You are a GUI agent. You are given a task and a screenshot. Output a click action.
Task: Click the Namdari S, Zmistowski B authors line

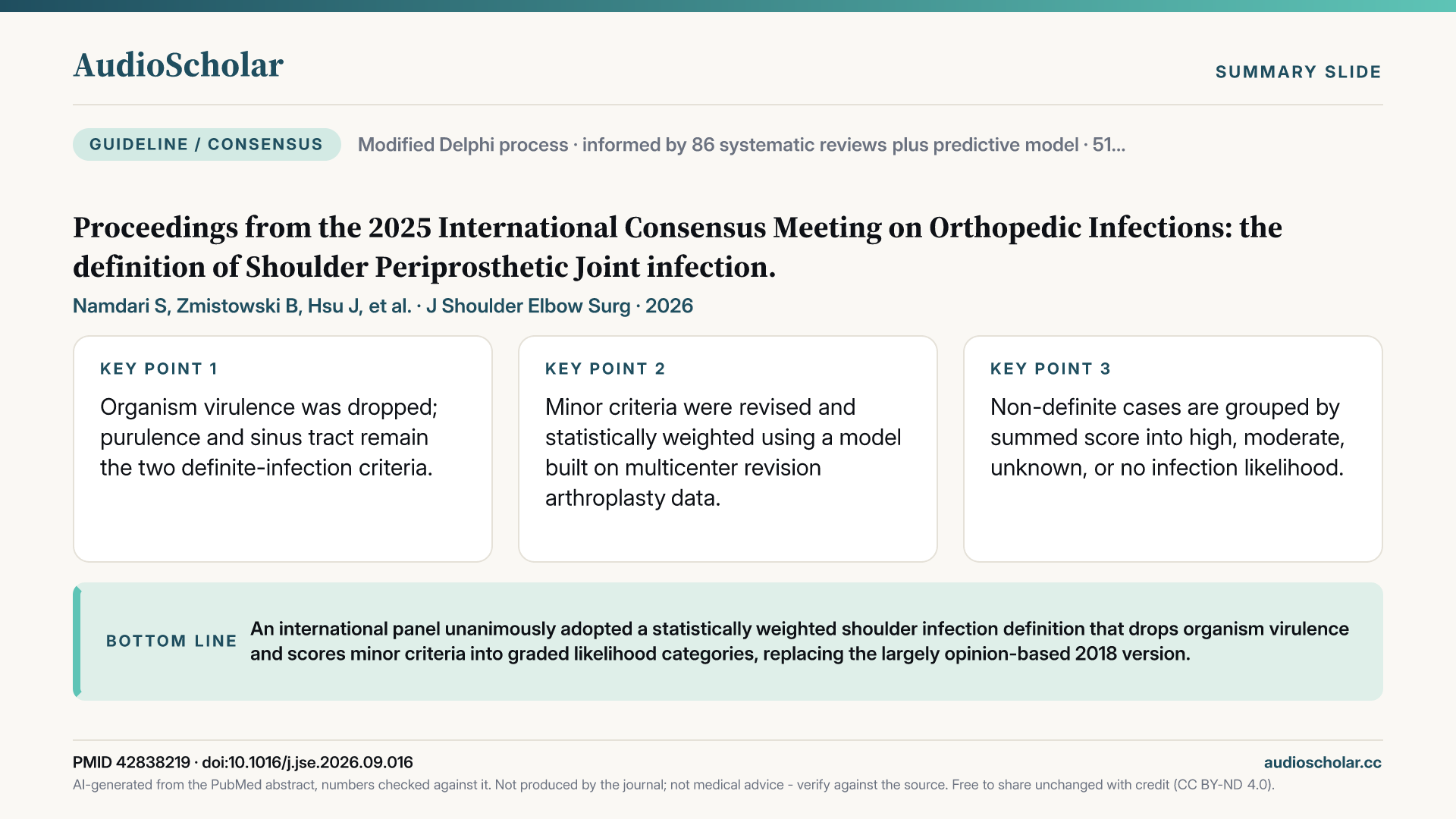click(x=383, y=306)
